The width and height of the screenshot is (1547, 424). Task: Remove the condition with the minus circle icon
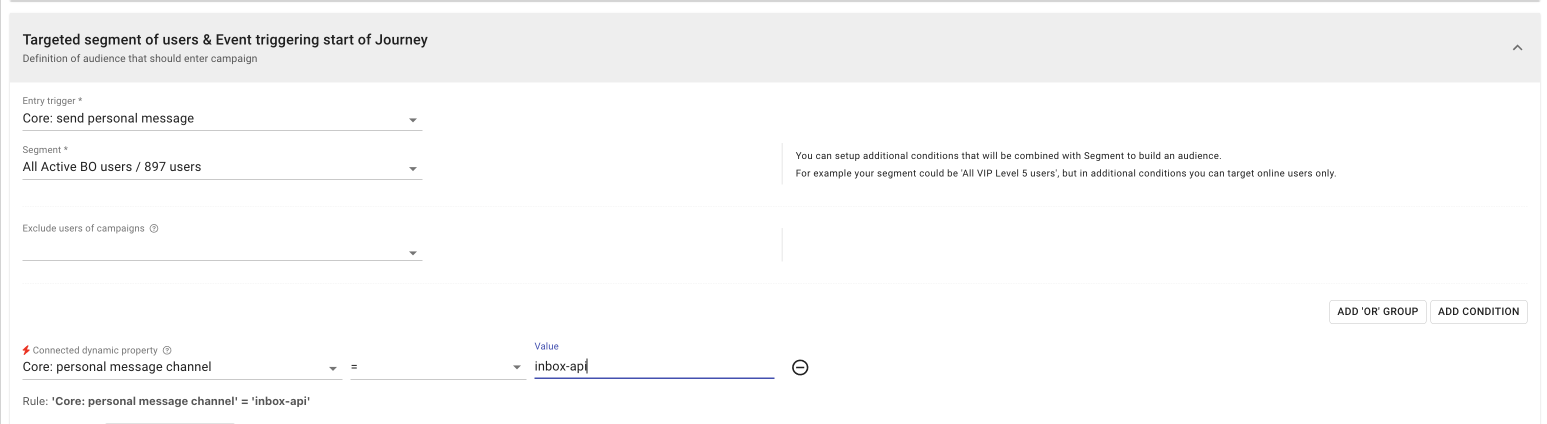[800, 367]
